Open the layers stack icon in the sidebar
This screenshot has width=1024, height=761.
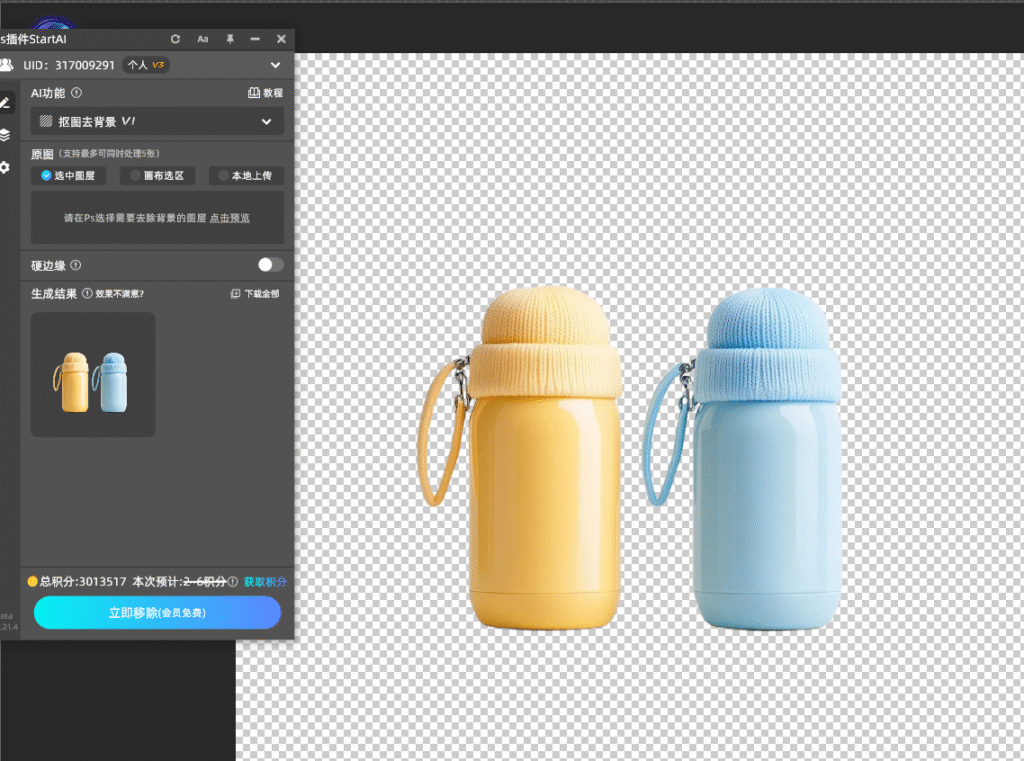(x=5, y=135)
